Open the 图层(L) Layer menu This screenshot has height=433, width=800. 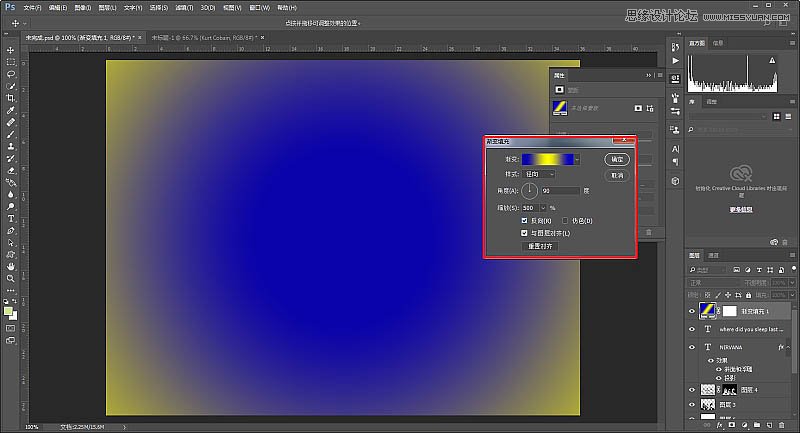pos(107,8)
